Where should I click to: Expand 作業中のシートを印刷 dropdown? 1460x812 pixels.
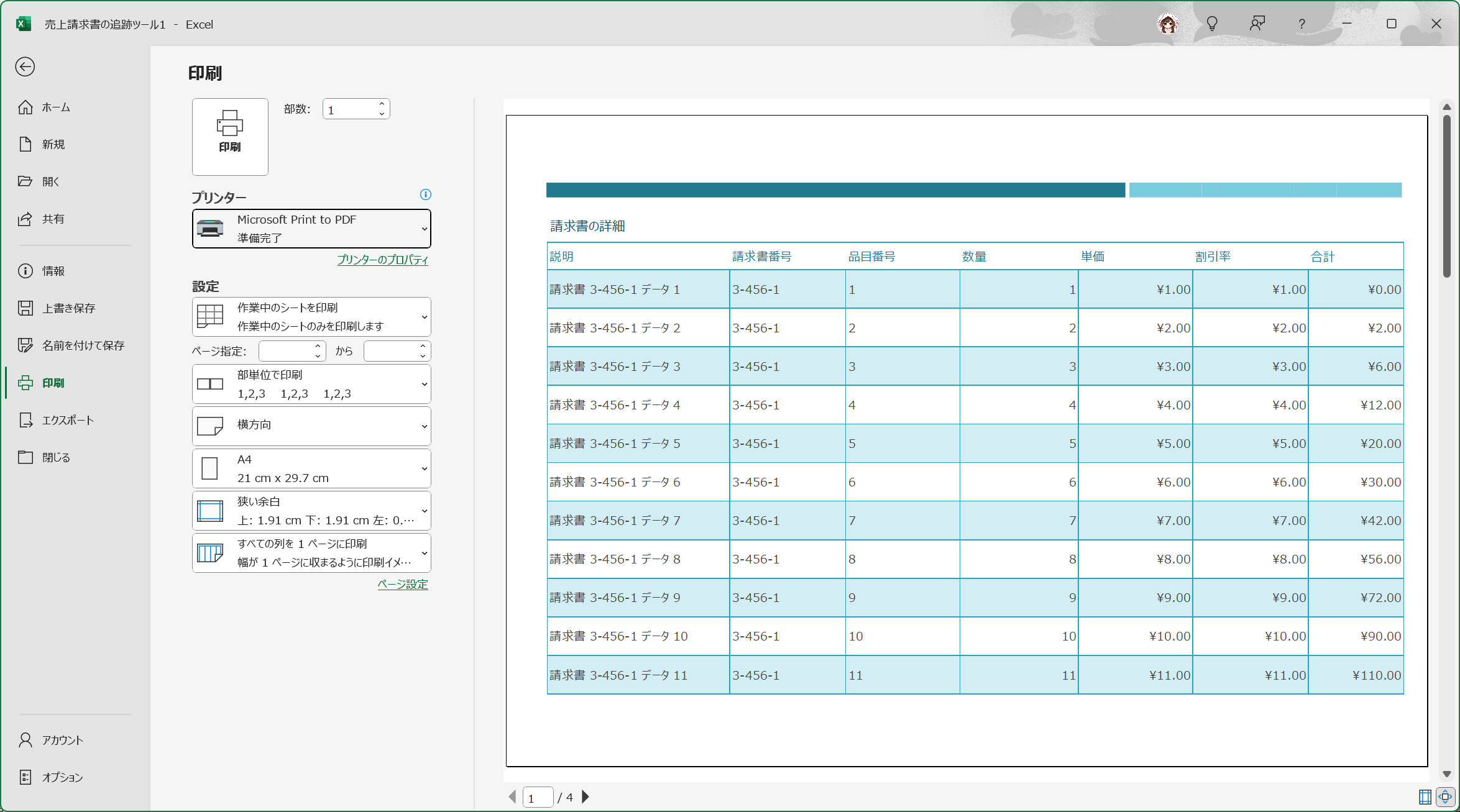pyautogui.click(x=311, y=317)
